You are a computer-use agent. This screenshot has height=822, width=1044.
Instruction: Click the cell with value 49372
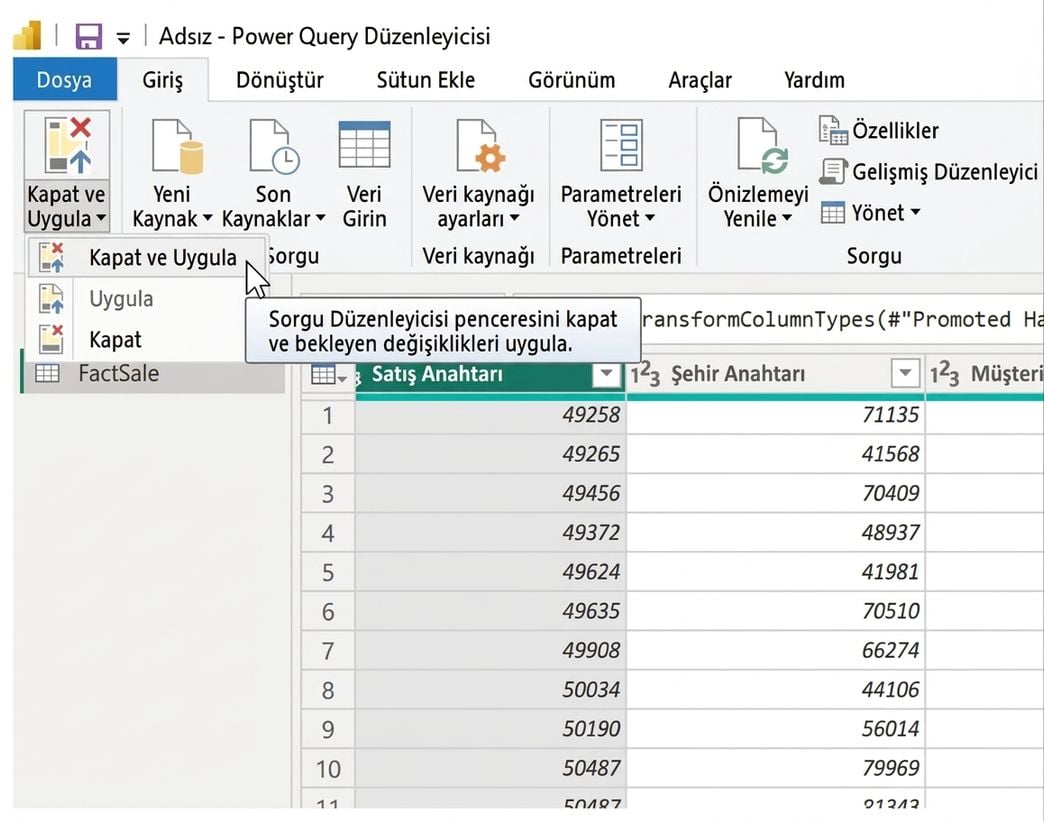(491, 533)
